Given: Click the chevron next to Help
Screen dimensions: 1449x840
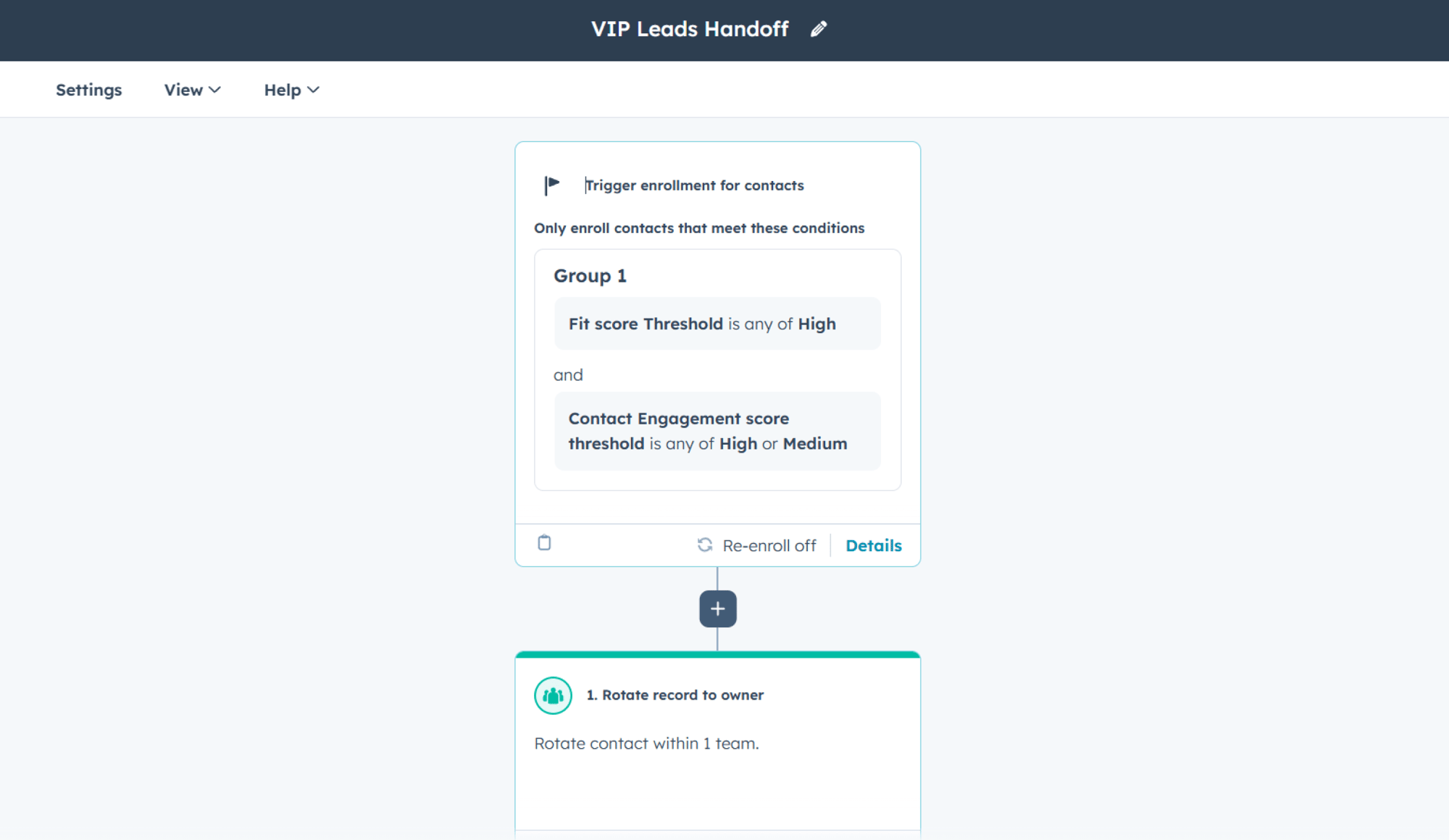Looking at the screenshot, I should coord(313,90).
